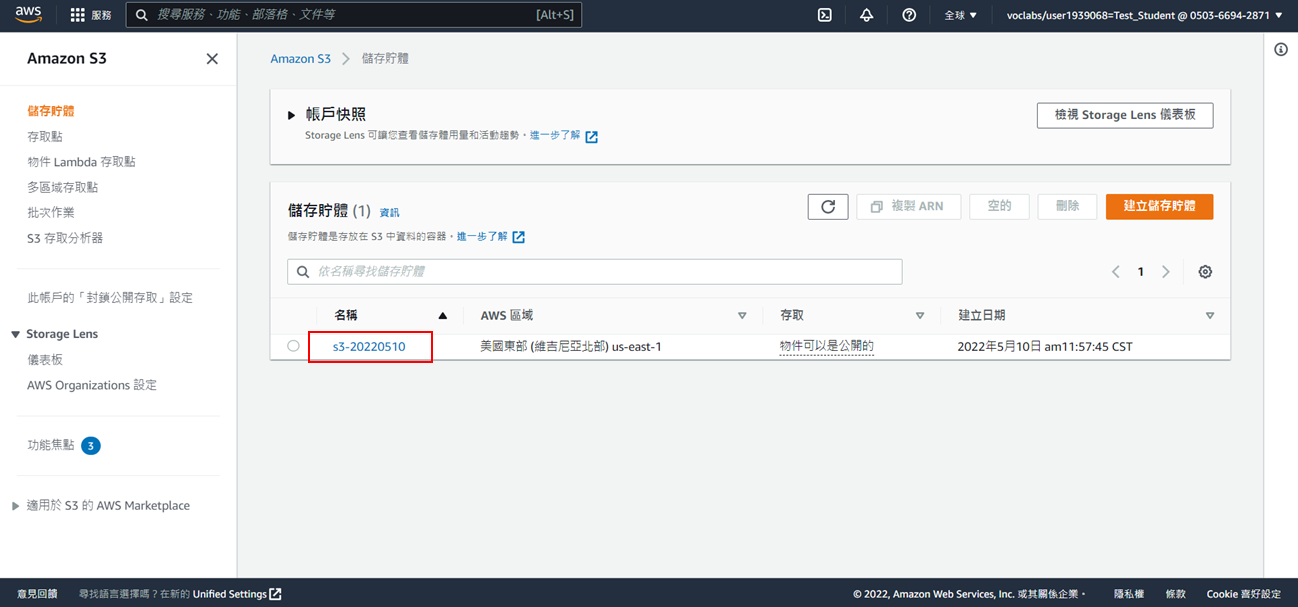
Task: Click 意見回饋 feedback in footer
Action: (37, 594)
